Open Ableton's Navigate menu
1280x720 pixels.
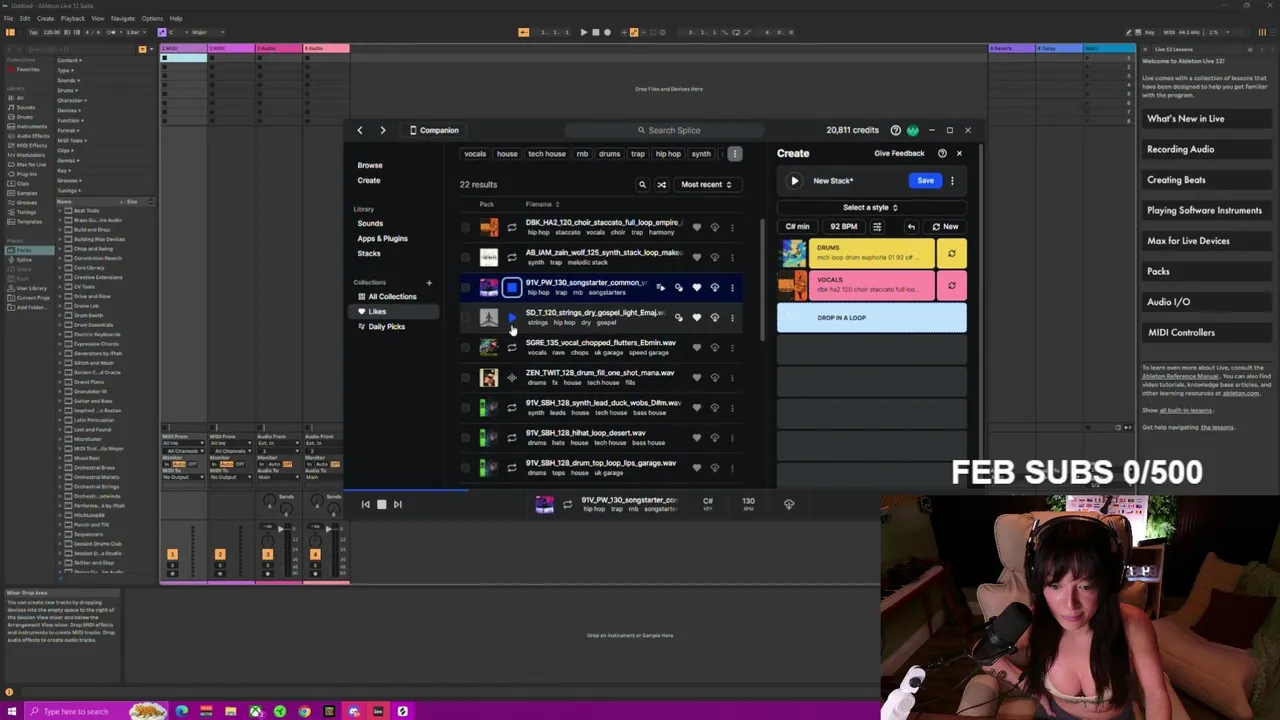123,18
